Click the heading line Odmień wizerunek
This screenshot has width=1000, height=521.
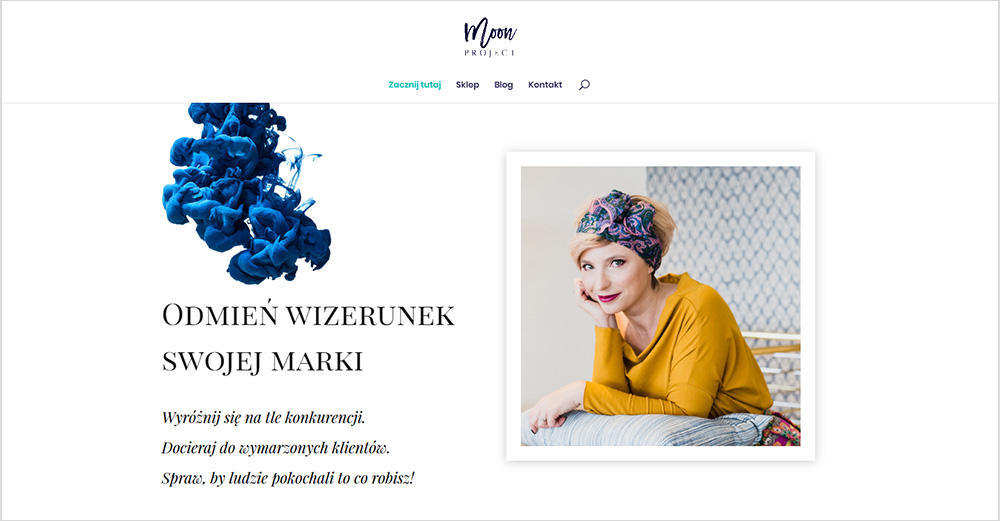click(308, 315)
